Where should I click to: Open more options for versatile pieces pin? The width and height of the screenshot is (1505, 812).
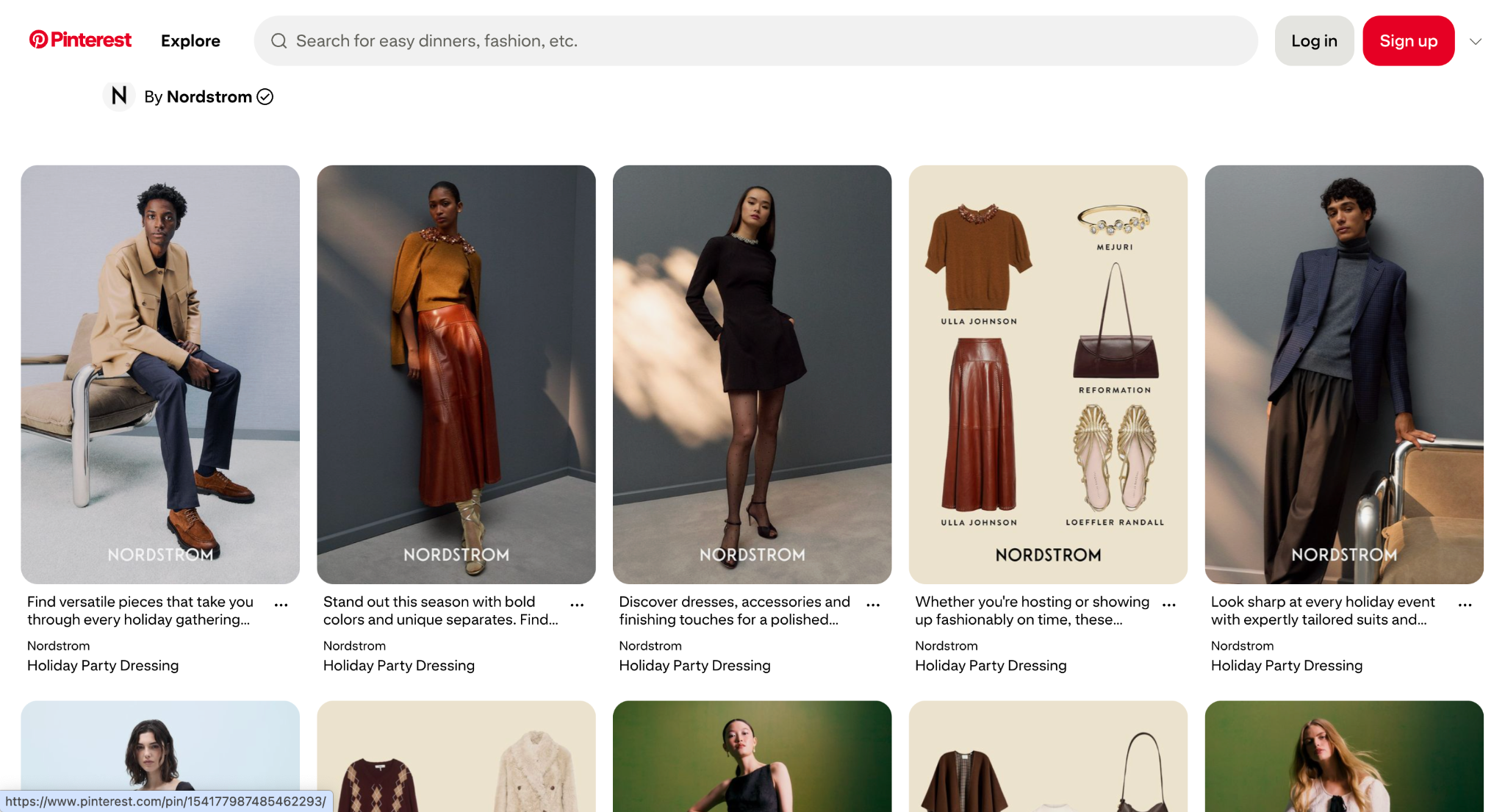(x=281, y=605)
